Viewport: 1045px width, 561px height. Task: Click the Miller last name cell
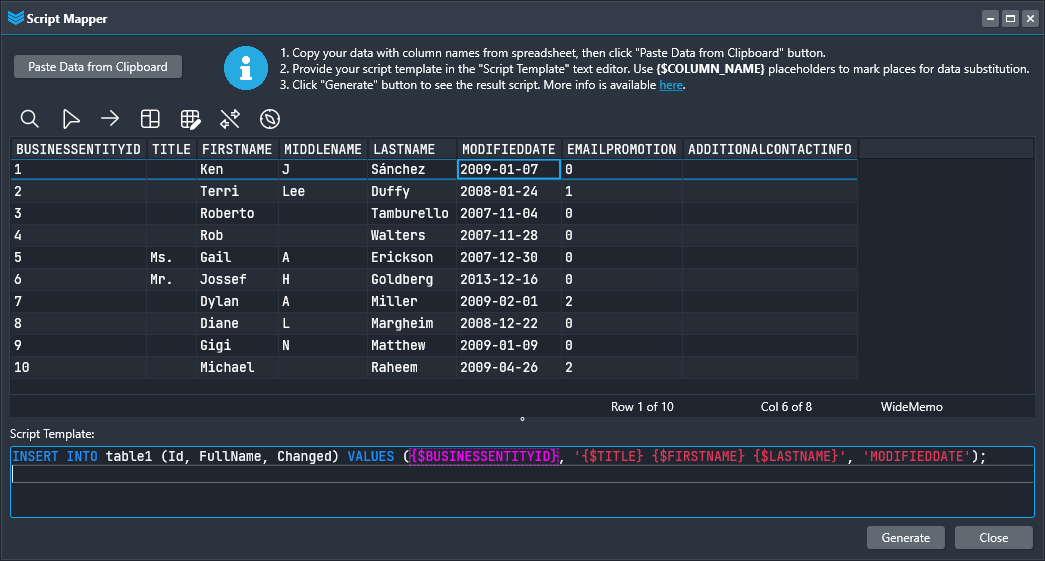tap(411, 301)
